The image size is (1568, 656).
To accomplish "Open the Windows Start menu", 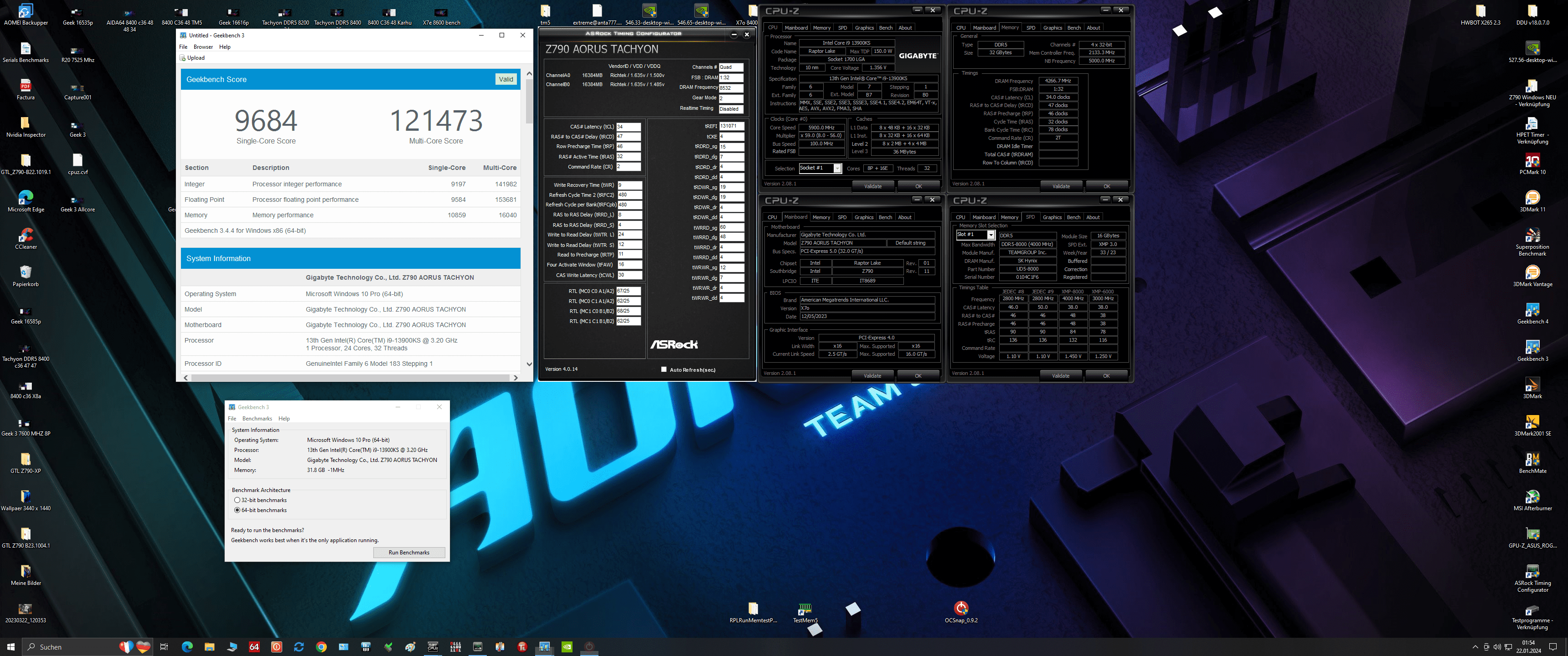I will click(10, 646).
